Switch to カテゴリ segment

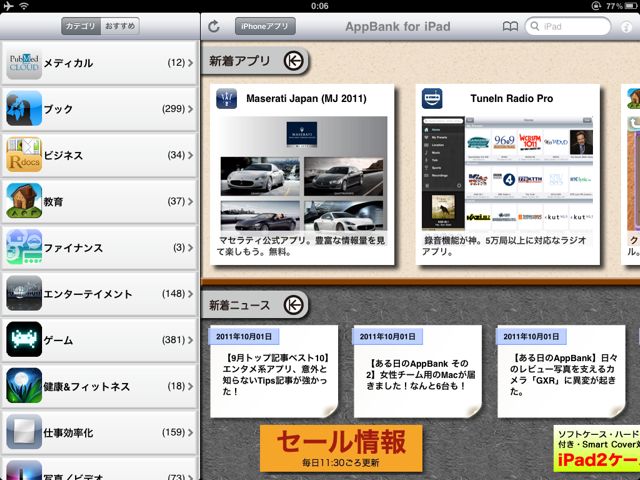[81, 26]
